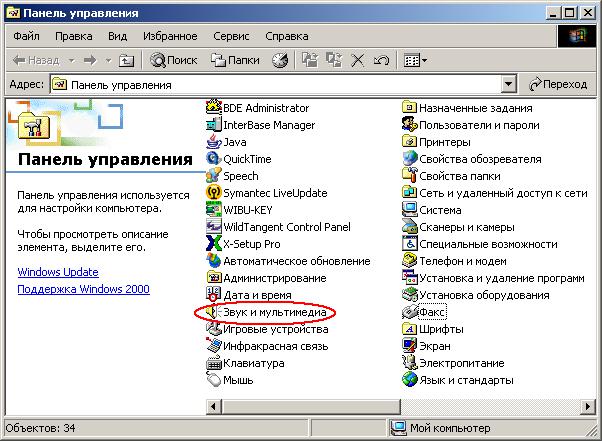
Task: Expand the address bar dropdown arrow
Action: 508,84
